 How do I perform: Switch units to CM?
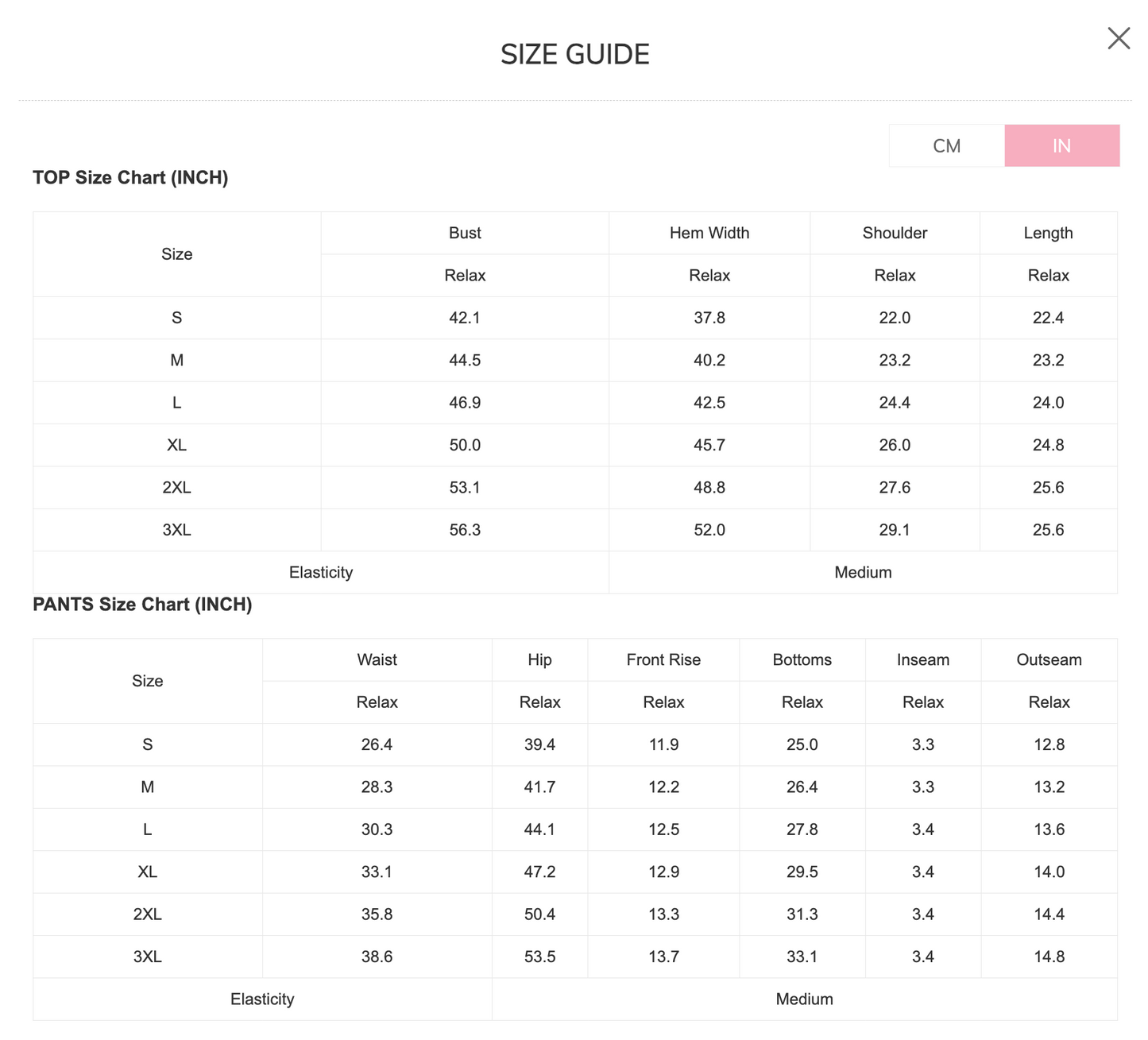tap(946, 145)
